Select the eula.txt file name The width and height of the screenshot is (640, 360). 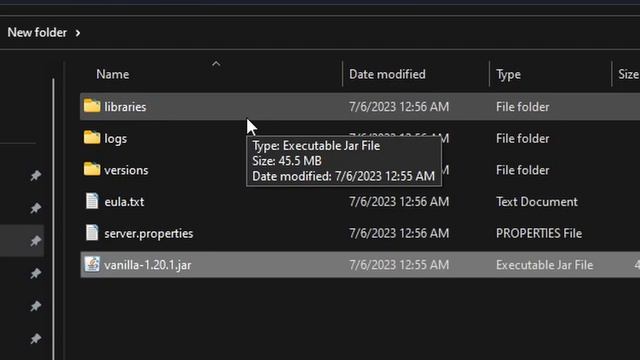(124, 202)
